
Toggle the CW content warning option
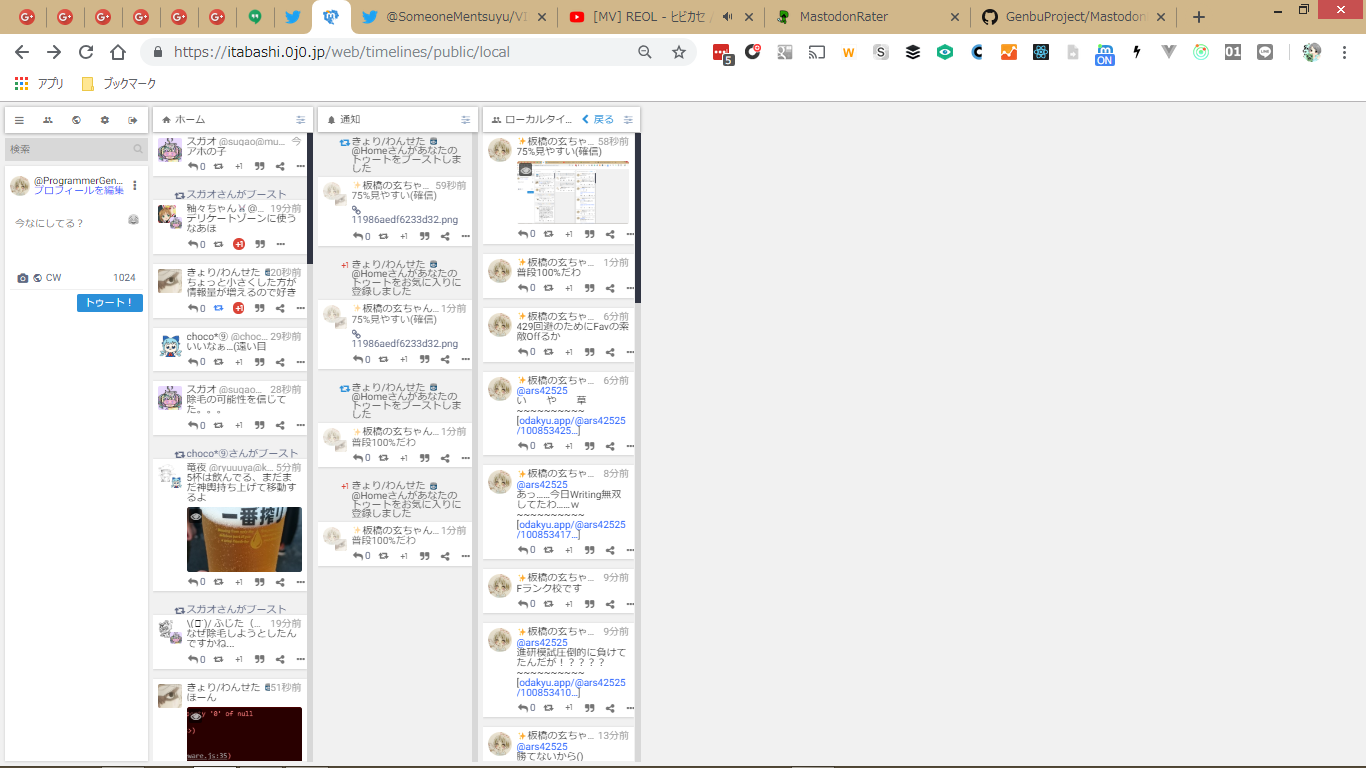coord(53,278)
